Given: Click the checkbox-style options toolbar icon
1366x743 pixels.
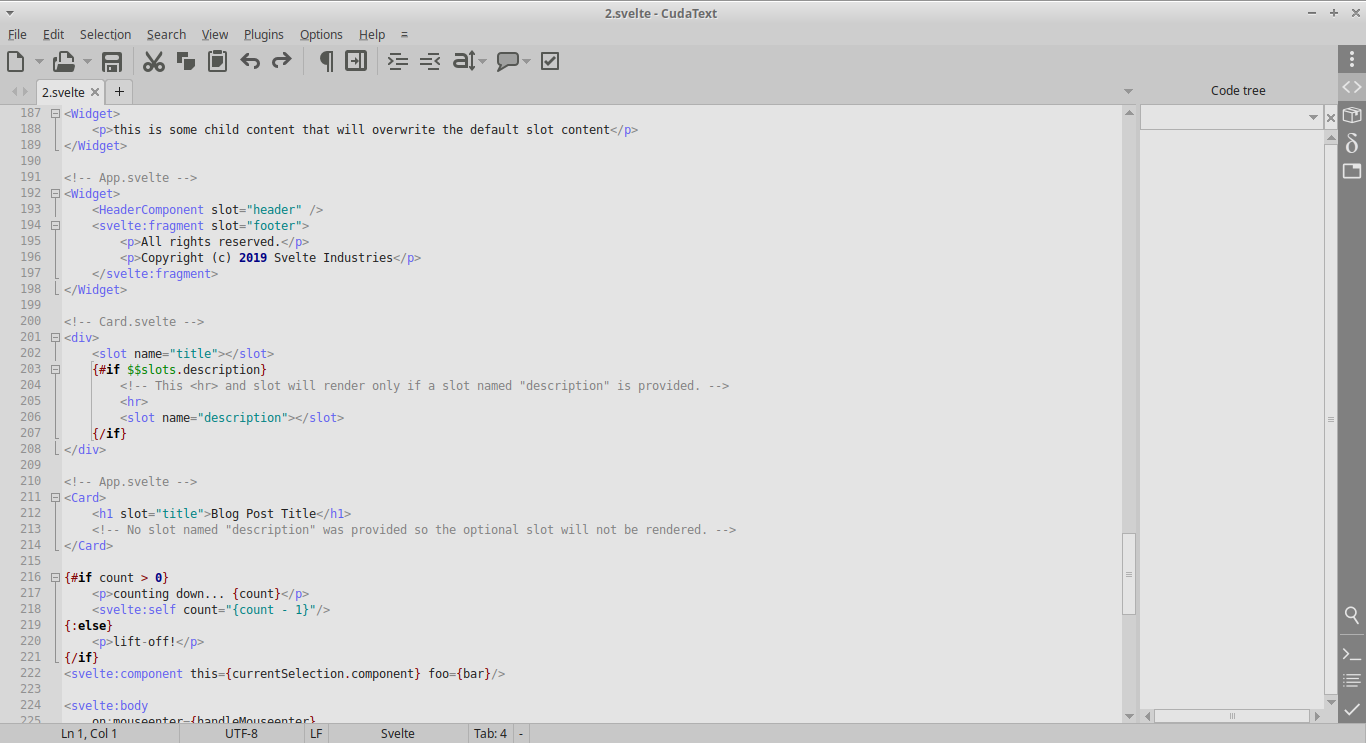Looking at the screenshot, I should tap(549, 61).
